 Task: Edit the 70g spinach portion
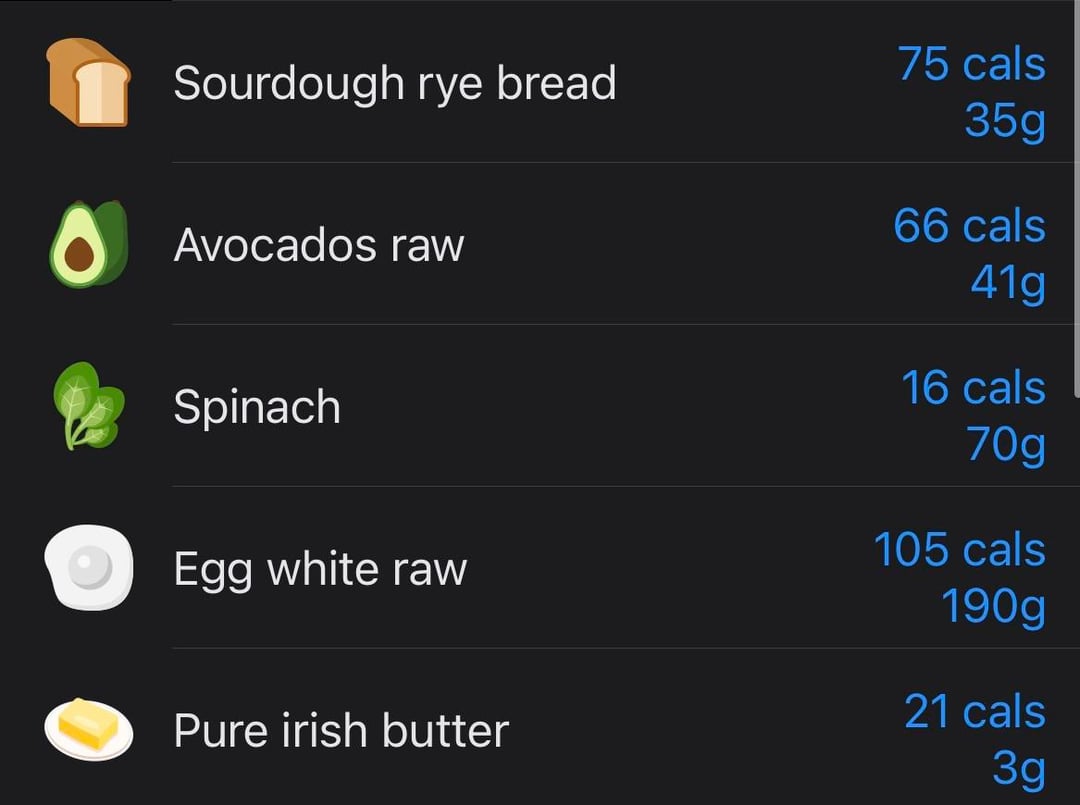click(x=1006, y=445)
